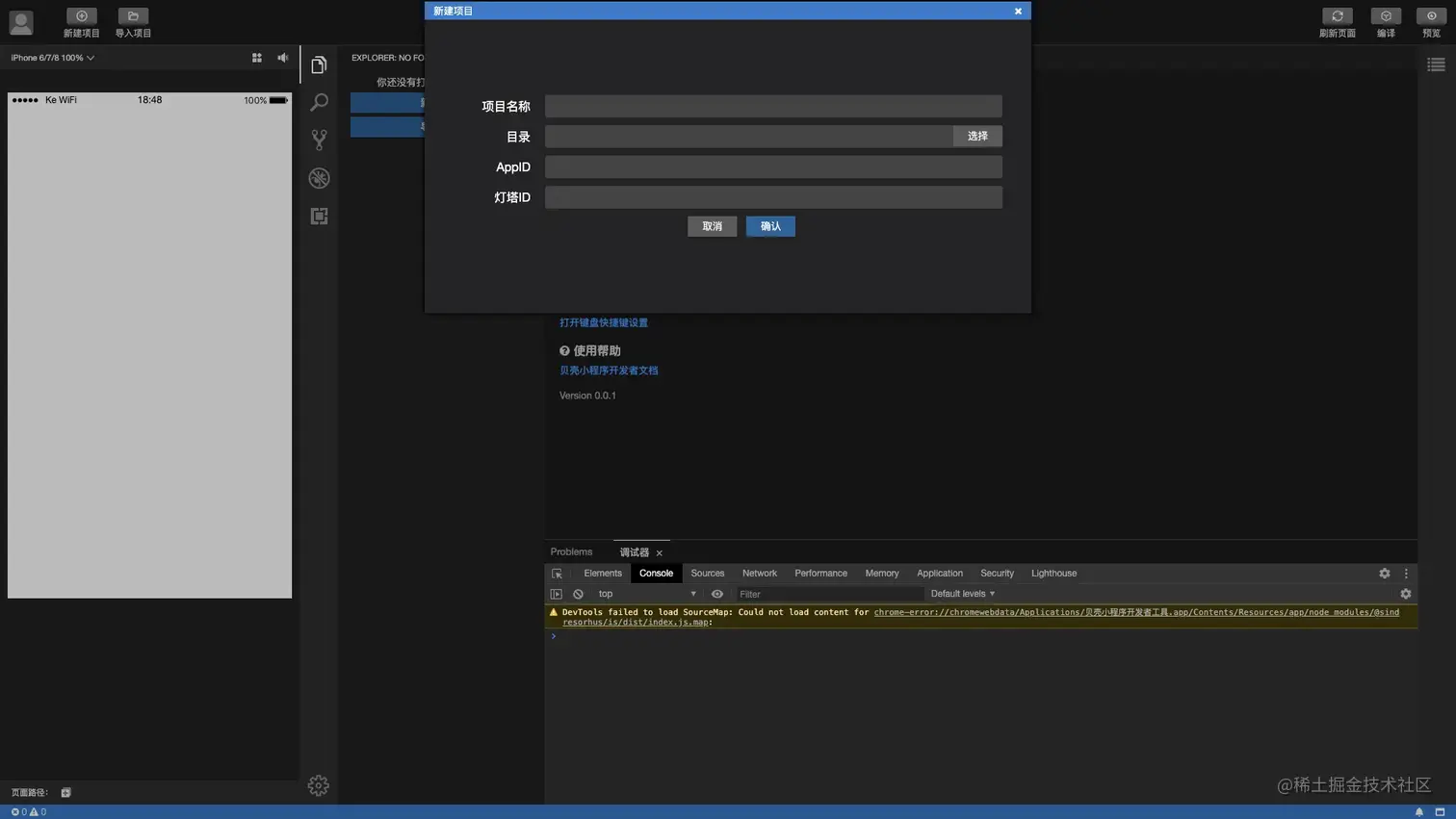Open the top context dropdown

click(x=646, y=594)
